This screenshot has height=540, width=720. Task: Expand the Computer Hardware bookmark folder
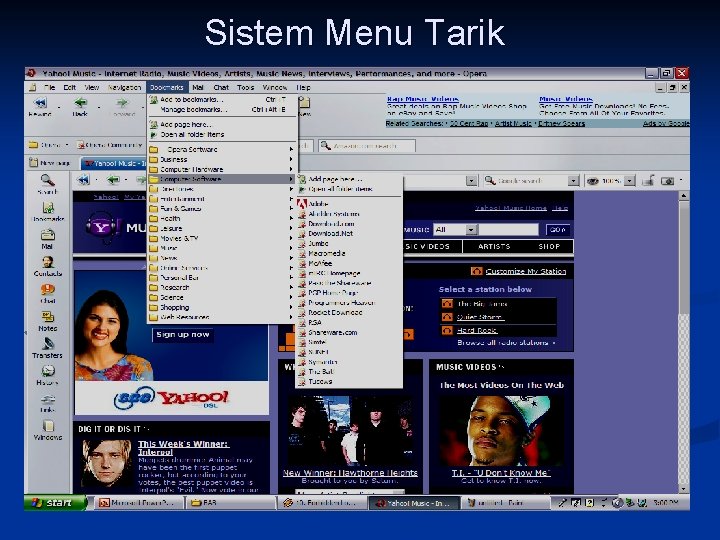pyautogui.click(x=221, y=169)
